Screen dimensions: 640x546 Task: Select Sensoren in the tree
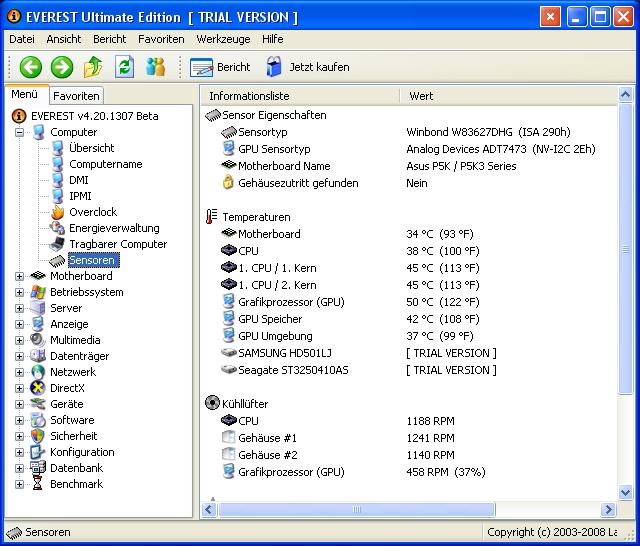[x=92, y=260]
